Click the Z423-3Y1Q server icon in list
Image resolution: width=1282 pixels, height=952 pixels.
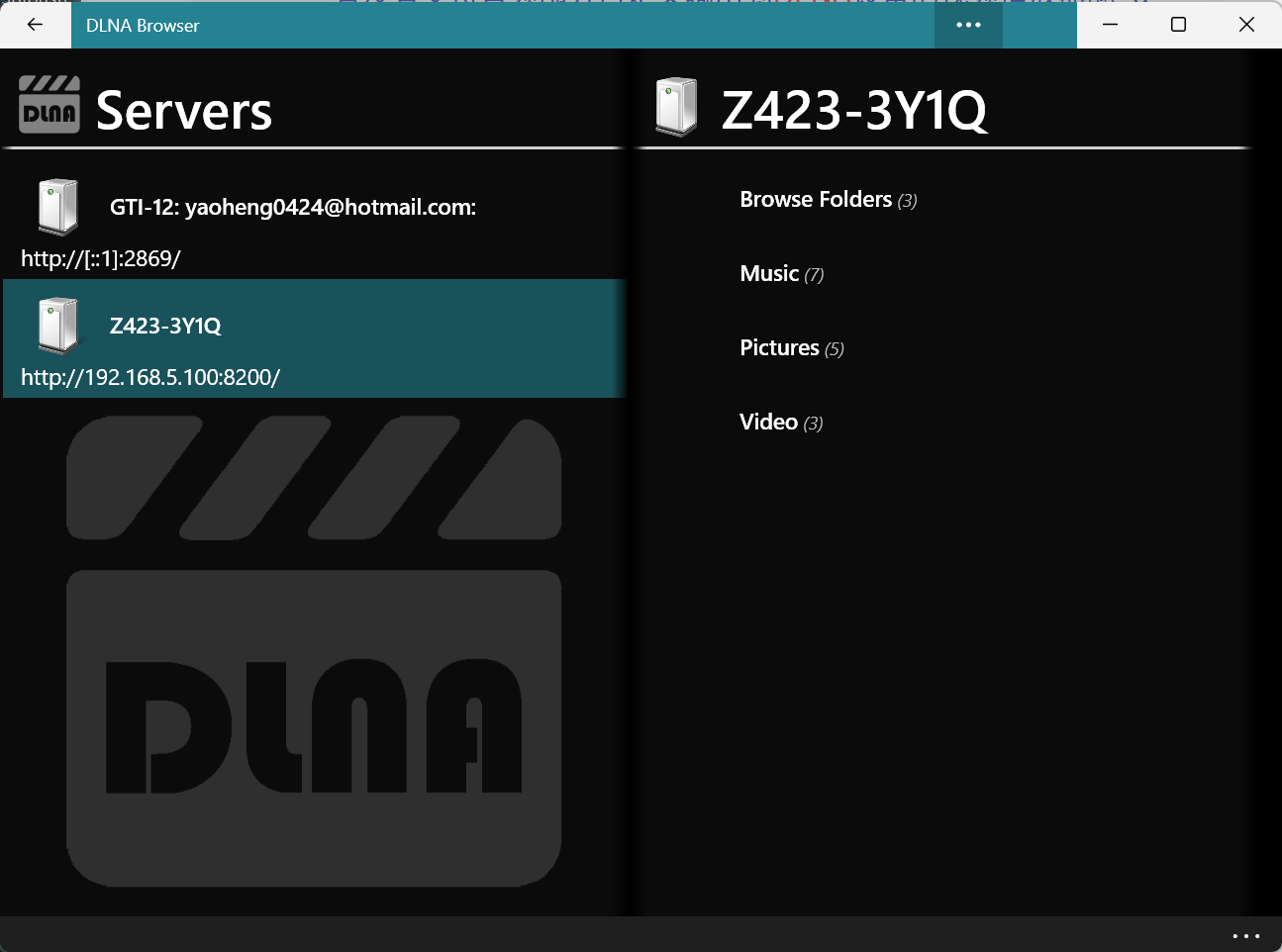(x=58, y=326)
